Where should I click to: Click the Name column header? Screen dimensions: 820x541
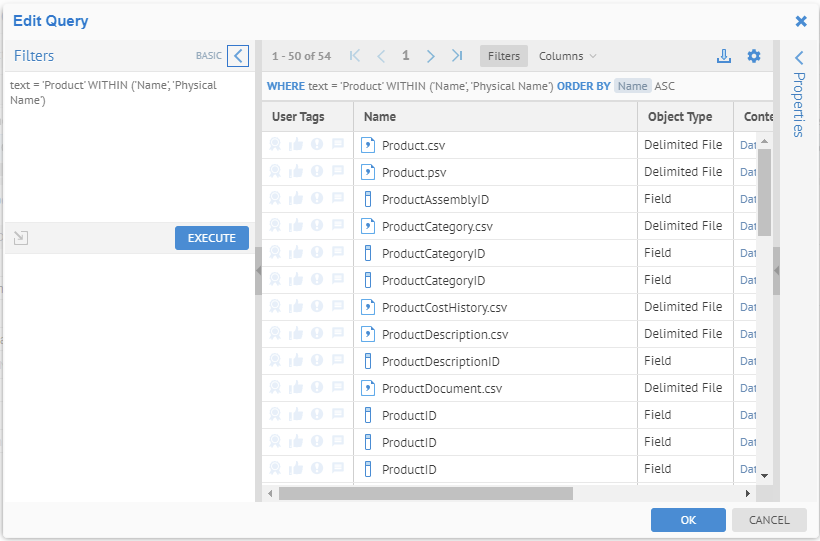380,117
